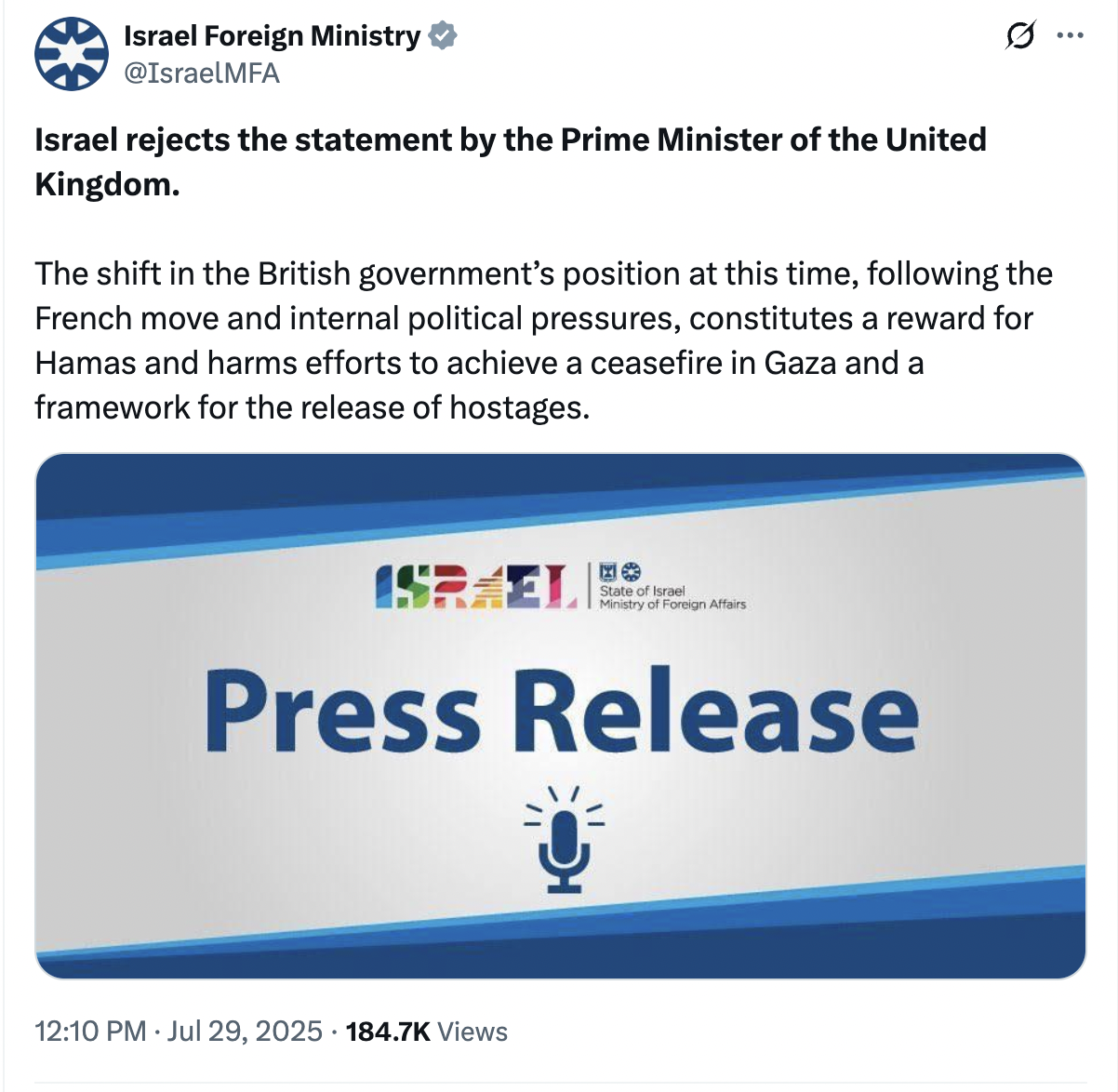Viewport: 1118px width, 1092px height.
Task: Click the paragraph about British government's position
Action: pos(544,340)
